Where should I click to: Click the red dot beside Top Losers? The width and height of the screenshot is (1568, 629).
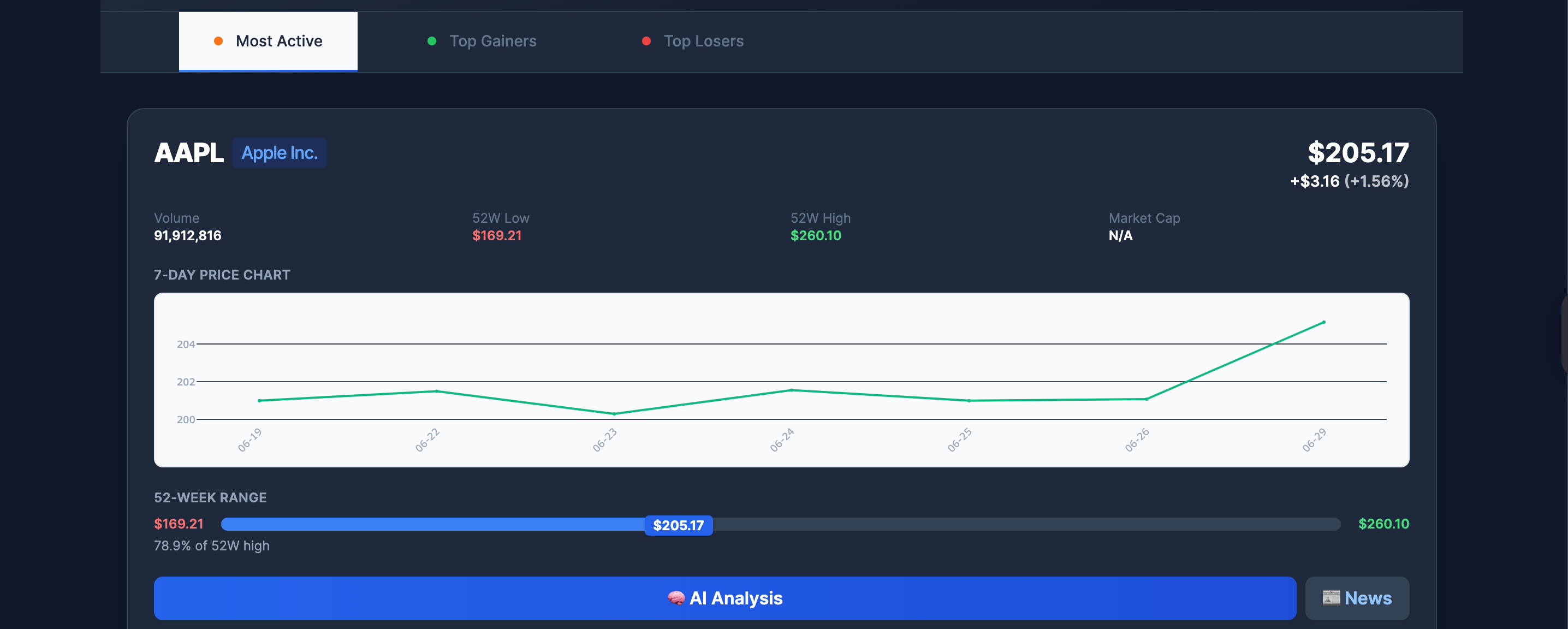[x=646, y=41]
